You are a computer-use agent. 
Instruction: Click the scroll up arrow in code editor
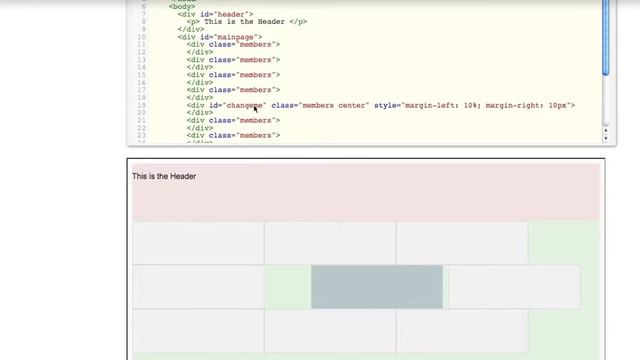(606, 131)
